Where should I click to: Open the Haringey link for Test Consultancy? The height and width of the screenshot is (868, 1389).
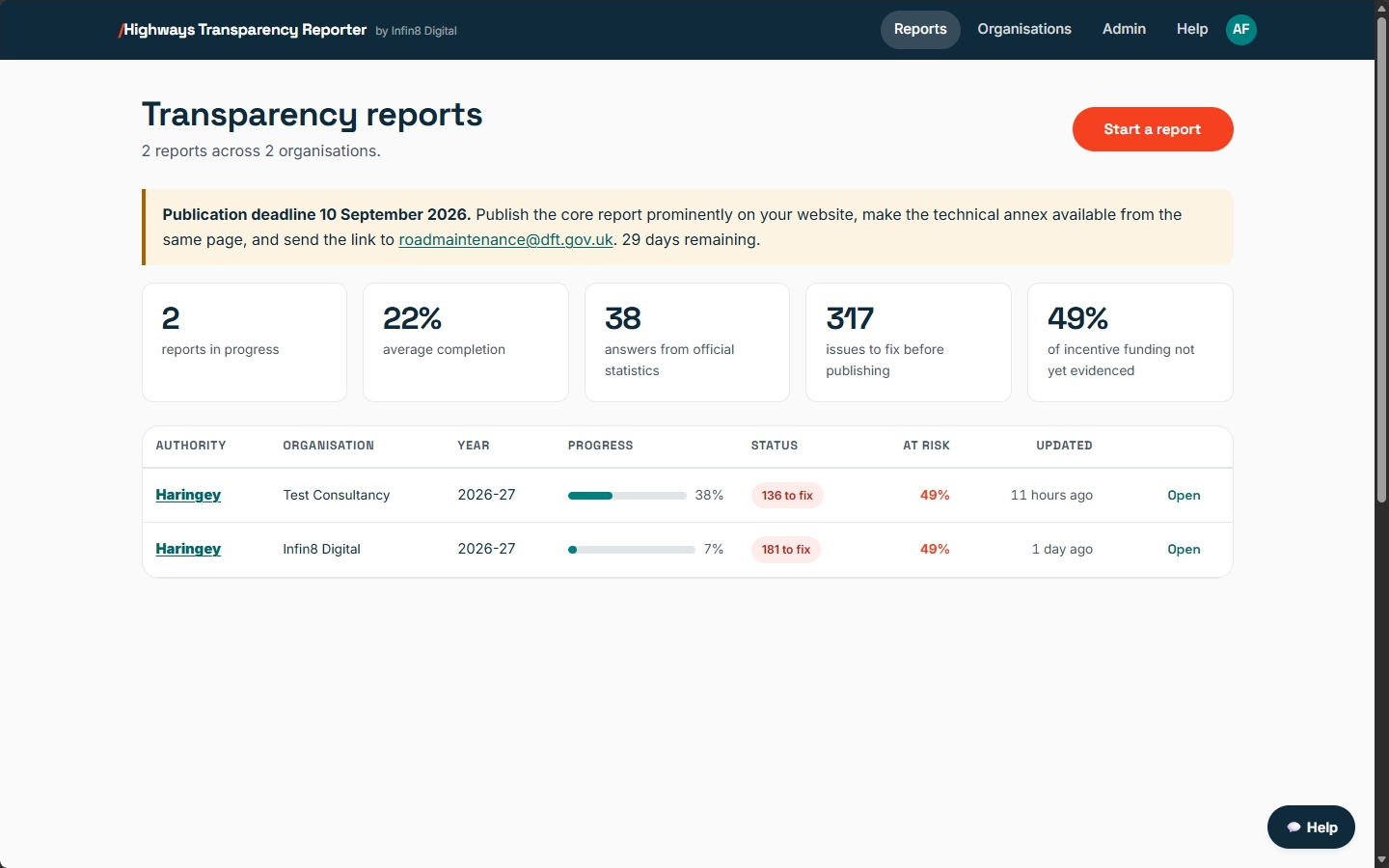pos(188,495)
